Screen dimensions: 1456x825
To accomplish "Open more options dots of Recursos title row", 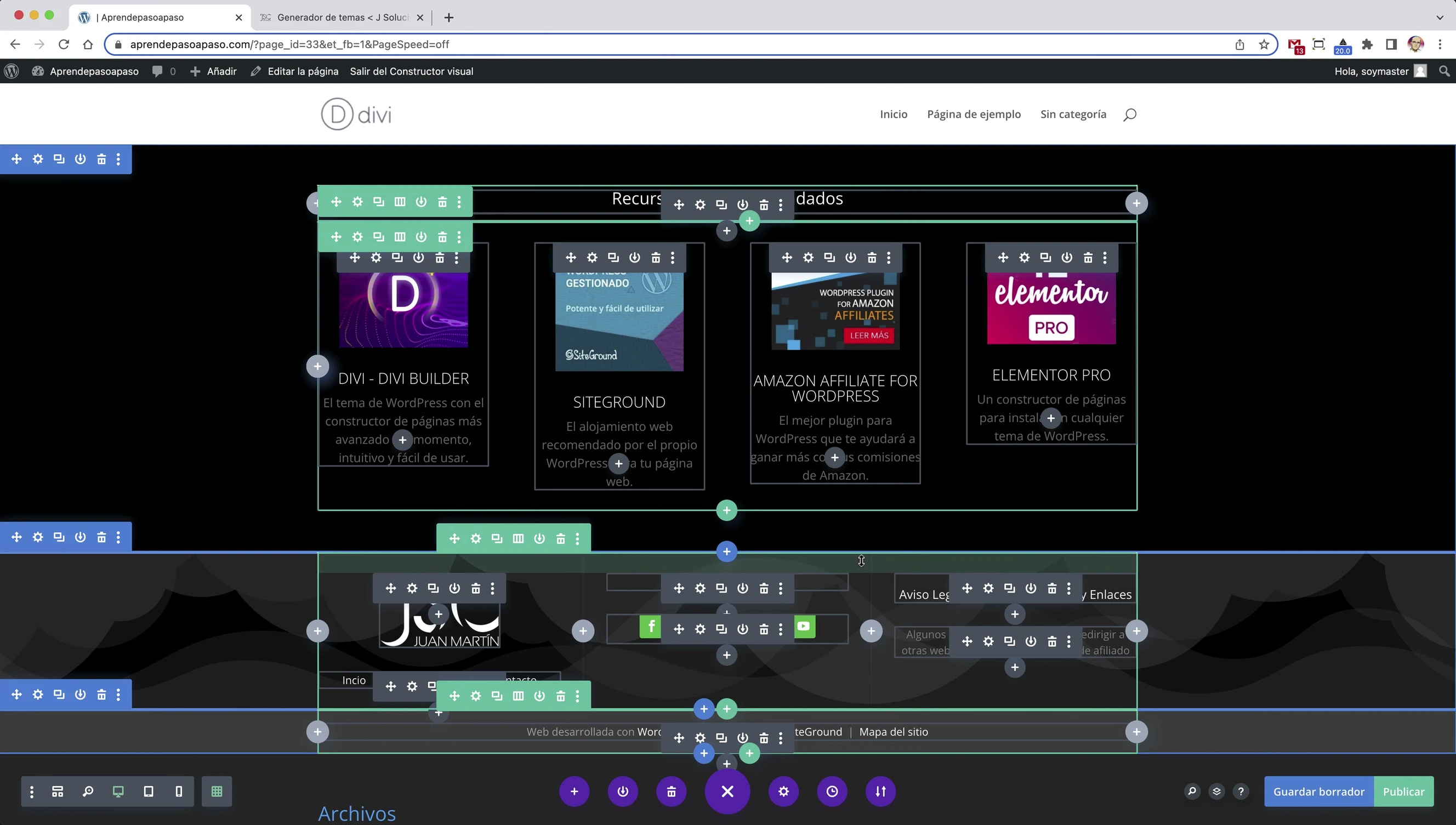I will [459, 202].
